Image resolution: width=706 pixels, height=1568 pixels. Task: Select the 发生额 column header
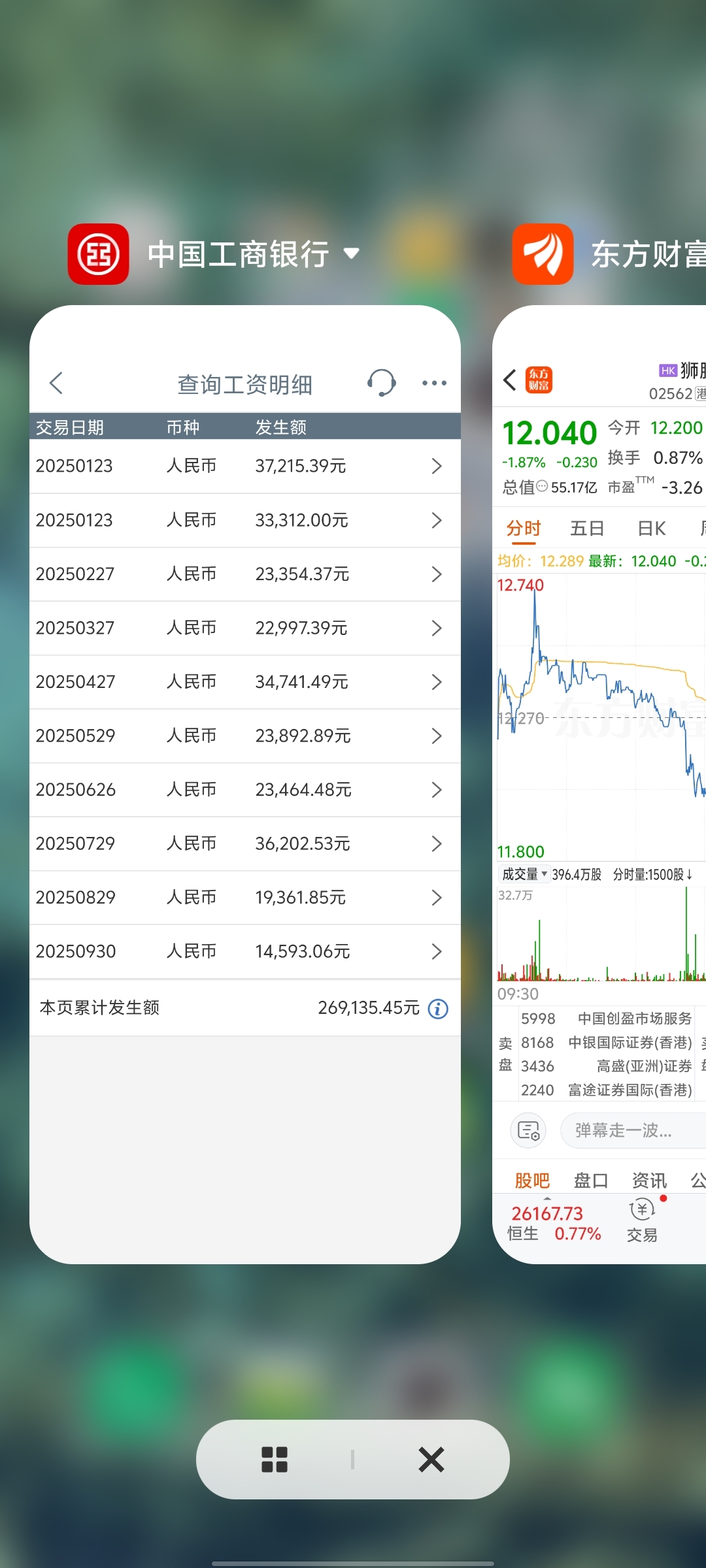280,427
